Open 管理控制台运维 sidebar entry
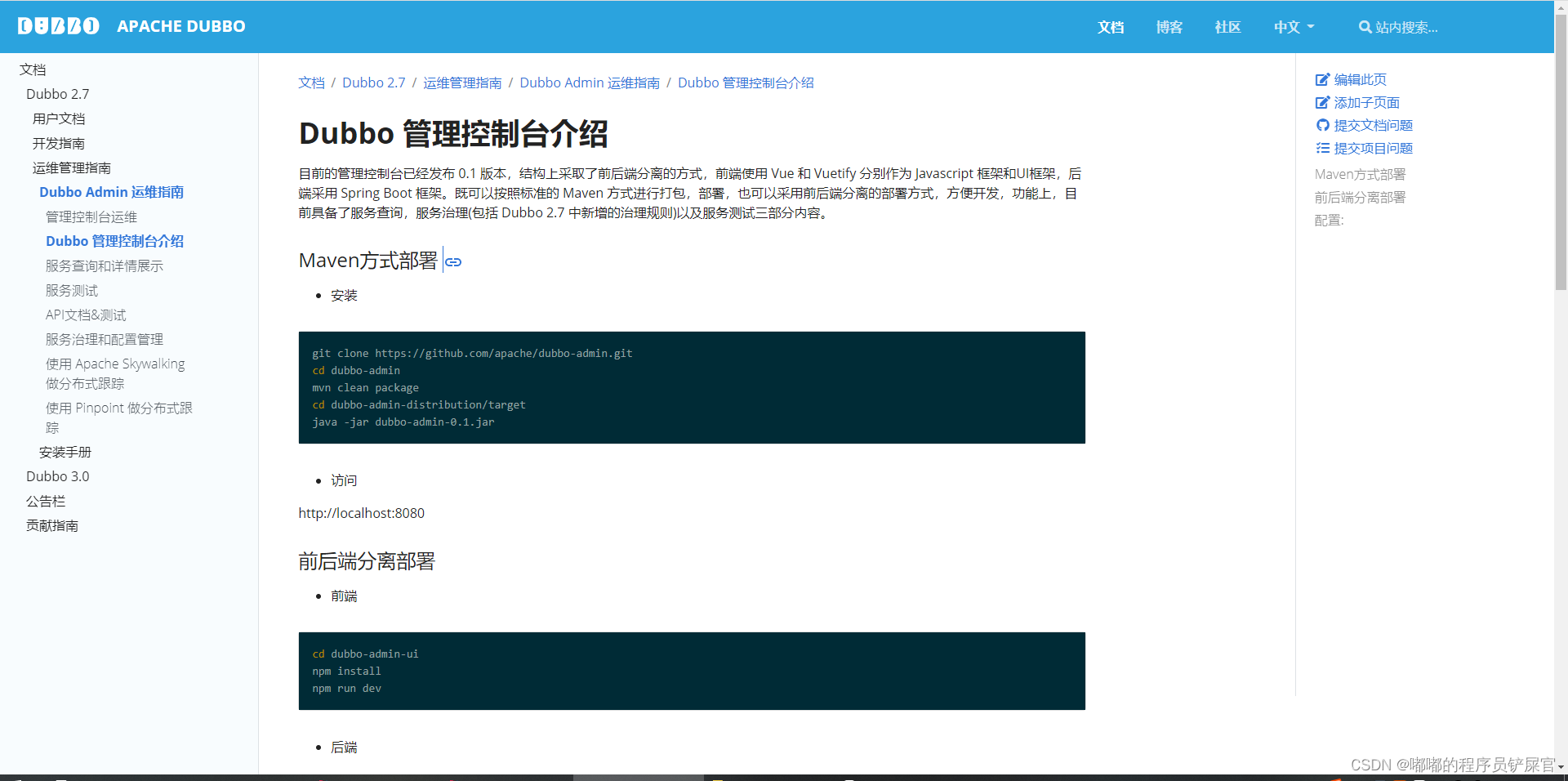Image resolution: width=1568 pixels, height=781 pixels. [x=91, y=216]
